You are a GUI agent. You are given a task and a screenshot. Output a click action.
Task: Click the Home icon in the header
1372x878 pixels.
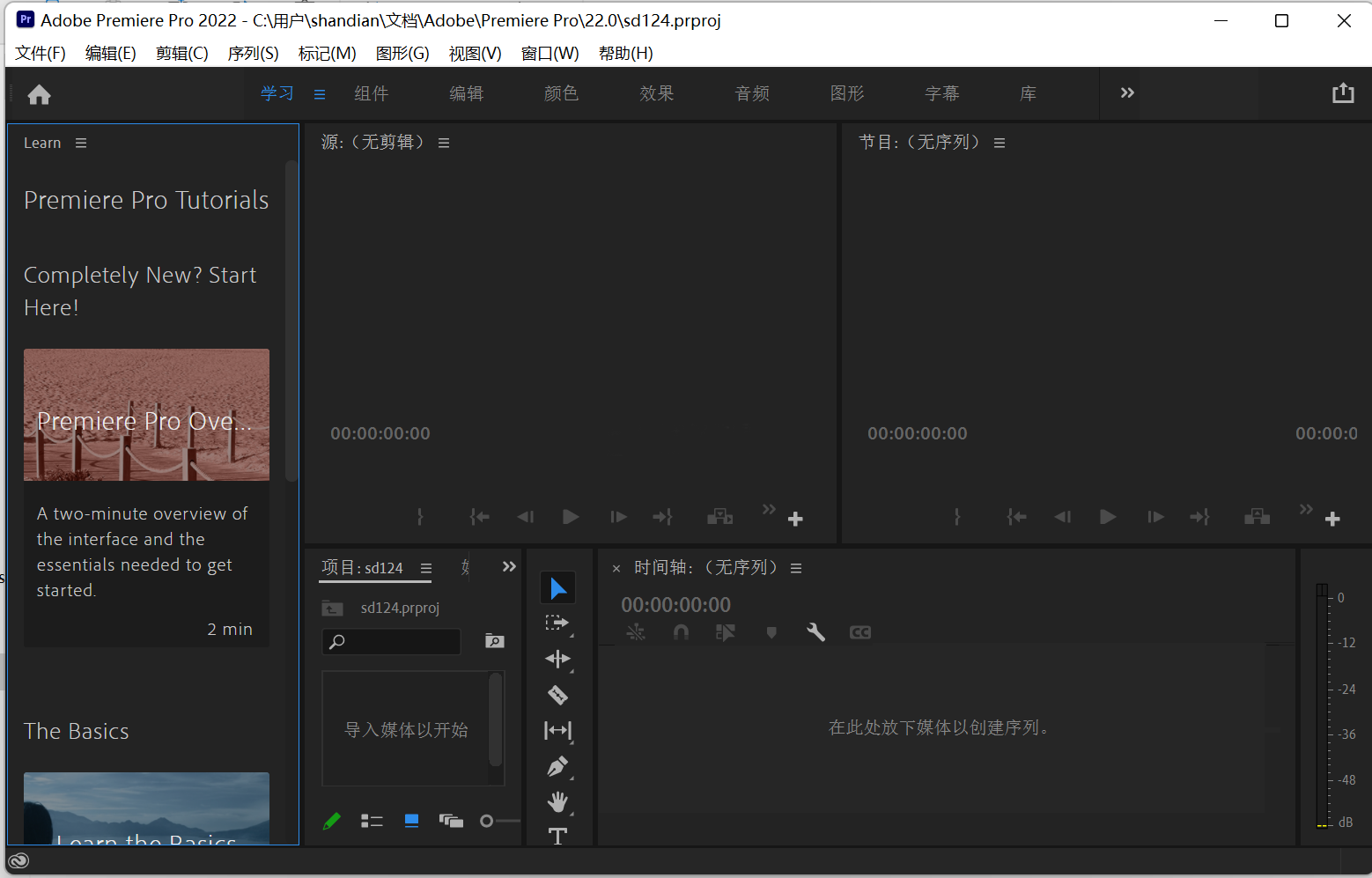(39, 93)
